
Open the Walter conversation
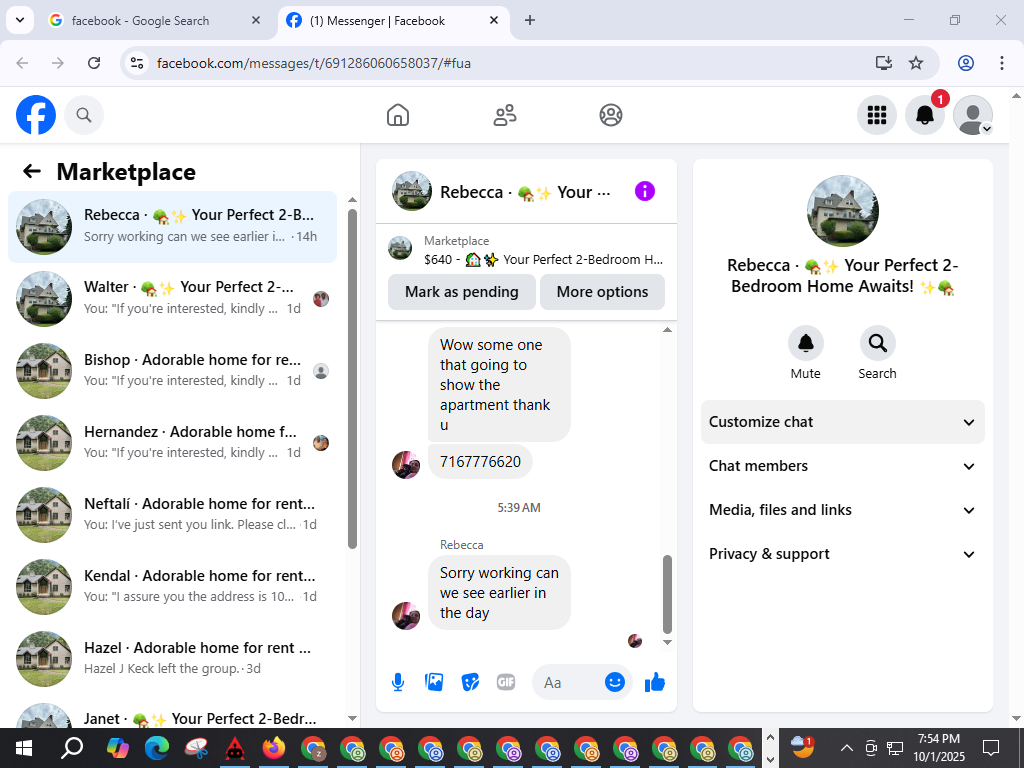pos(172,298)
